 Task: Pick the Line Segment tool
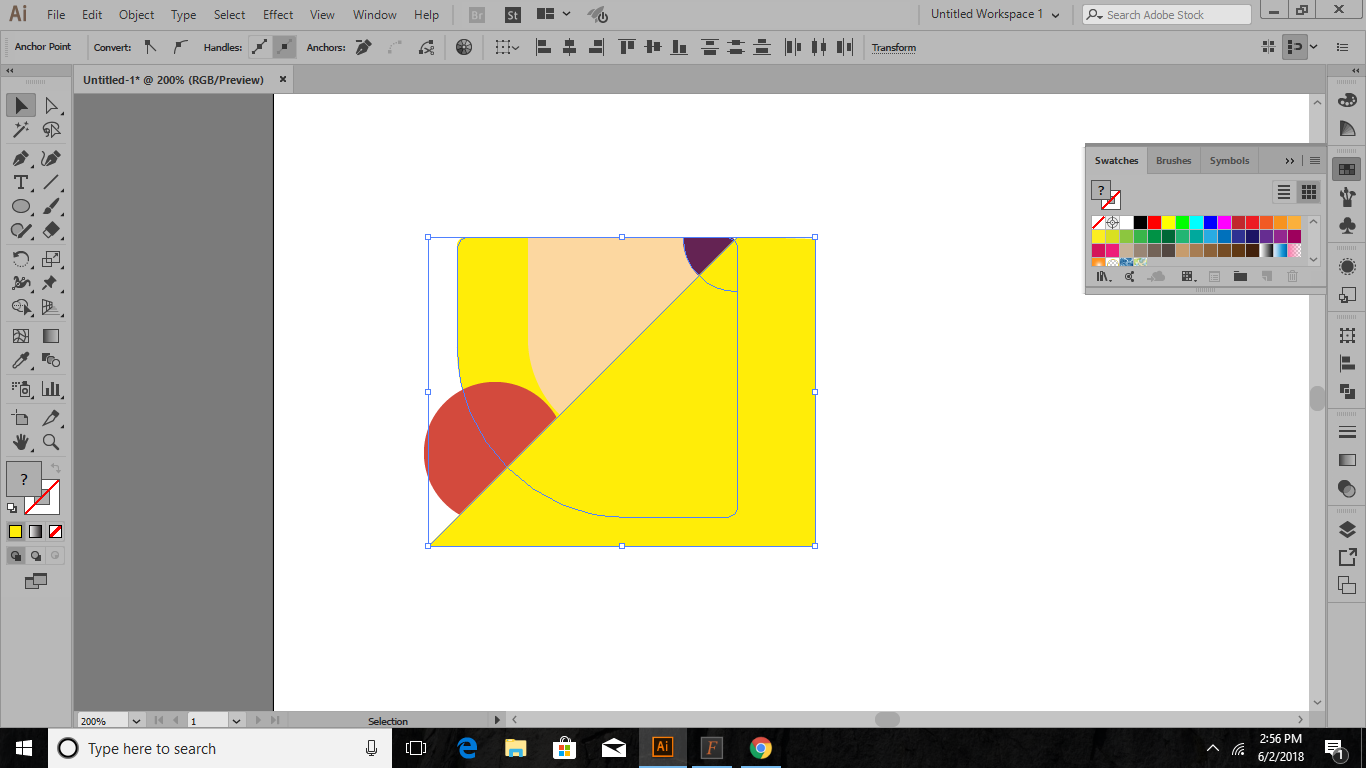coord(52,182)
